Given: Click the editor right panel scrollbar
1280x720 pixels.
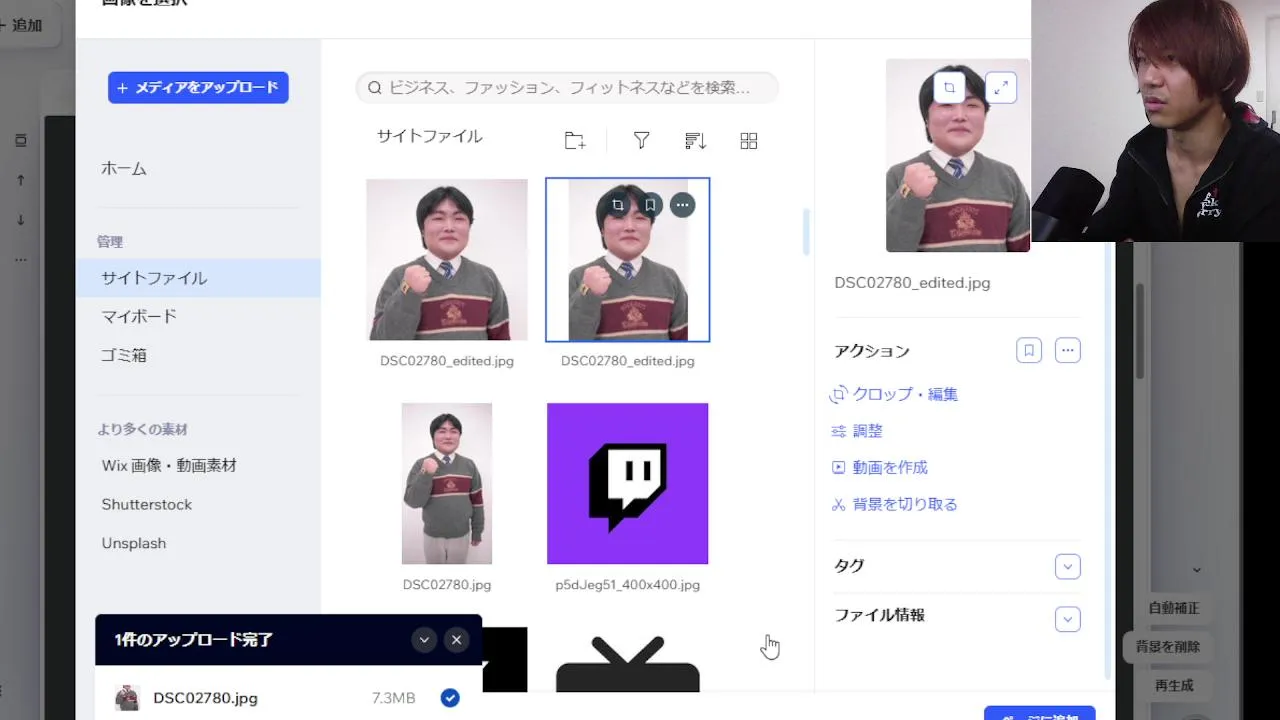Looking at the screenshot, I should [1141, 330].
